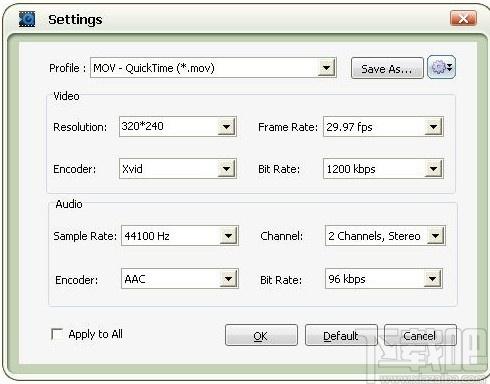Click the Sample Rate: label
The height and width of the screenshot is (384, 490).
point(85,236)
